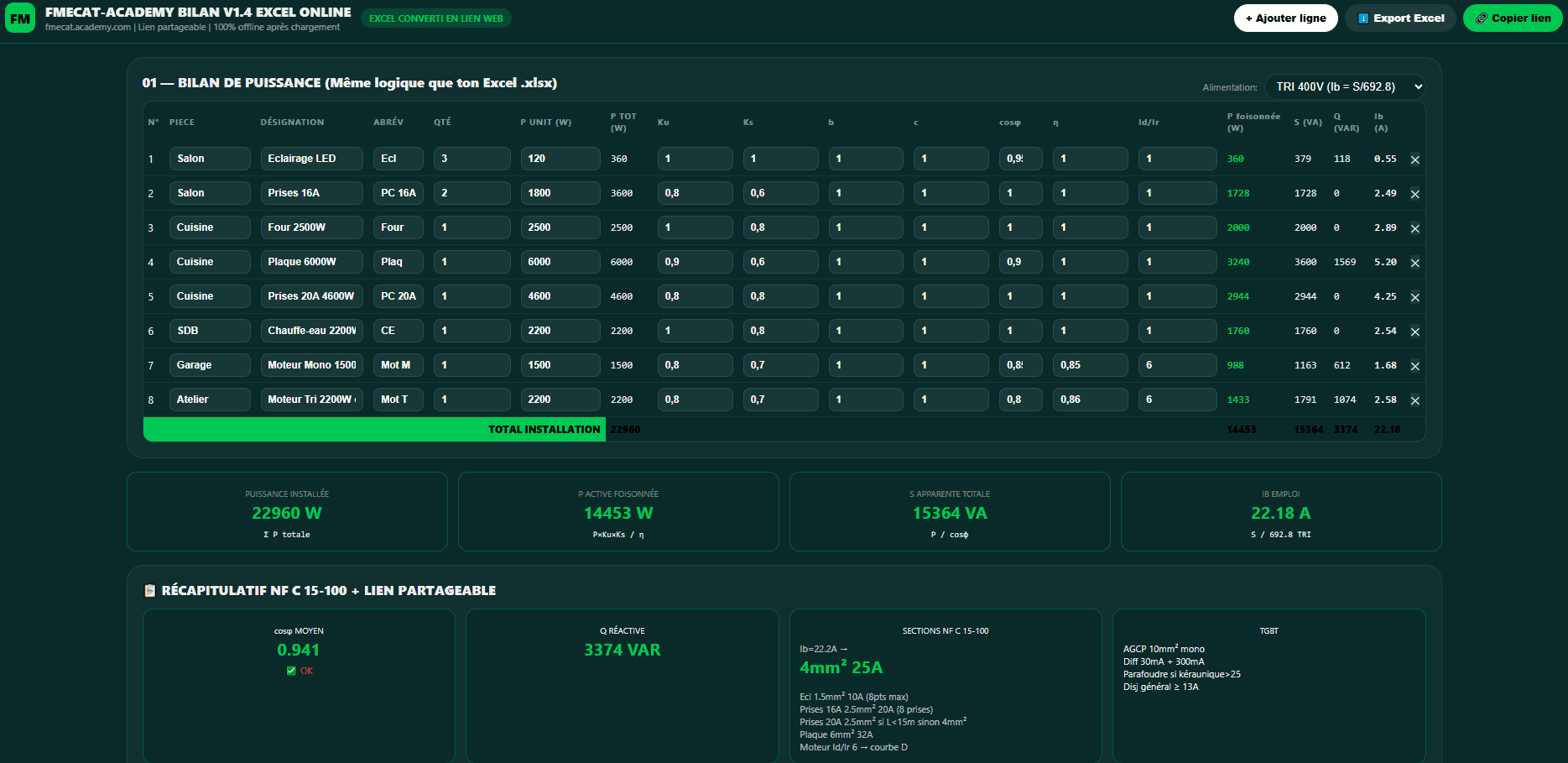Click the DÉSIGNATION column header
Viewport: 1568px width, 763px height.
click(x=292, y=123)
